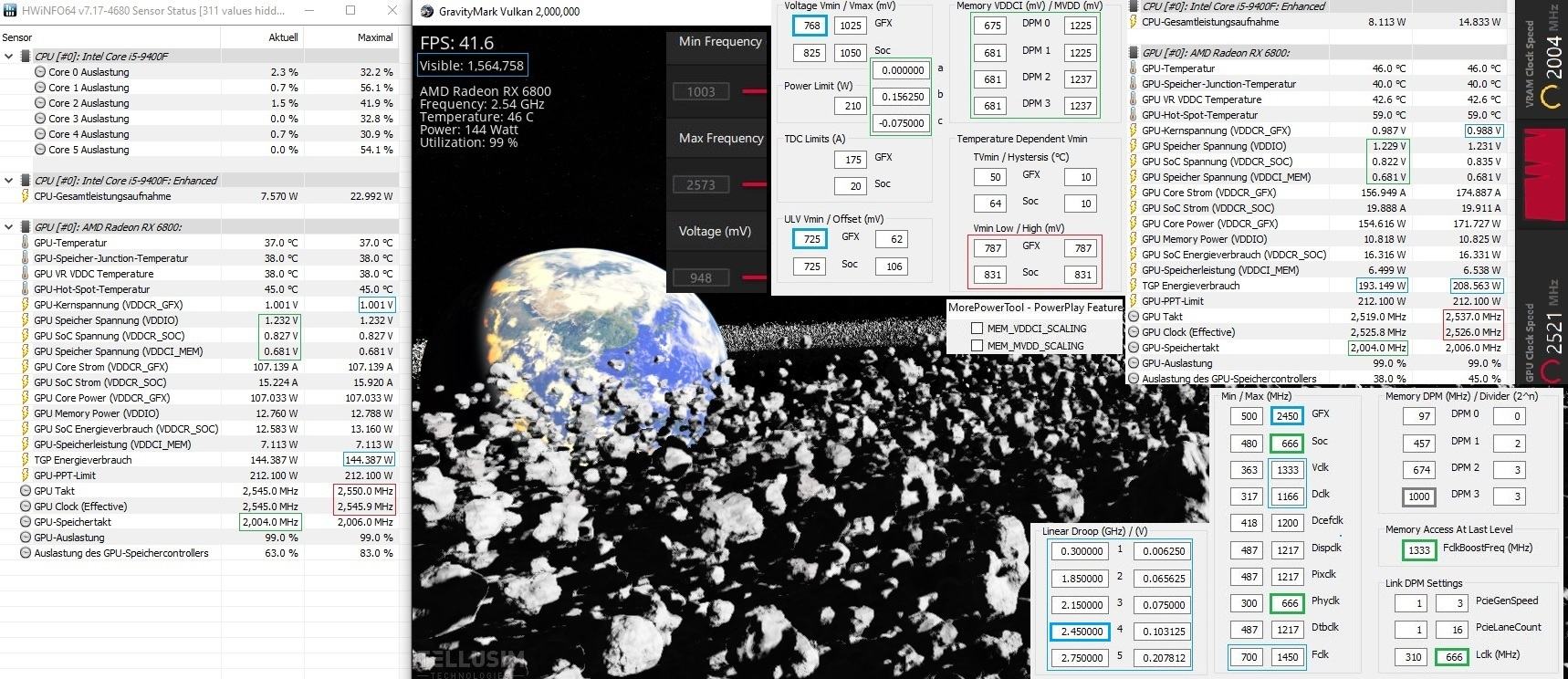The image size is (1568, 679).
Task: Click the red slider next to Max Frequency 2573
Action: coord(755,184)
